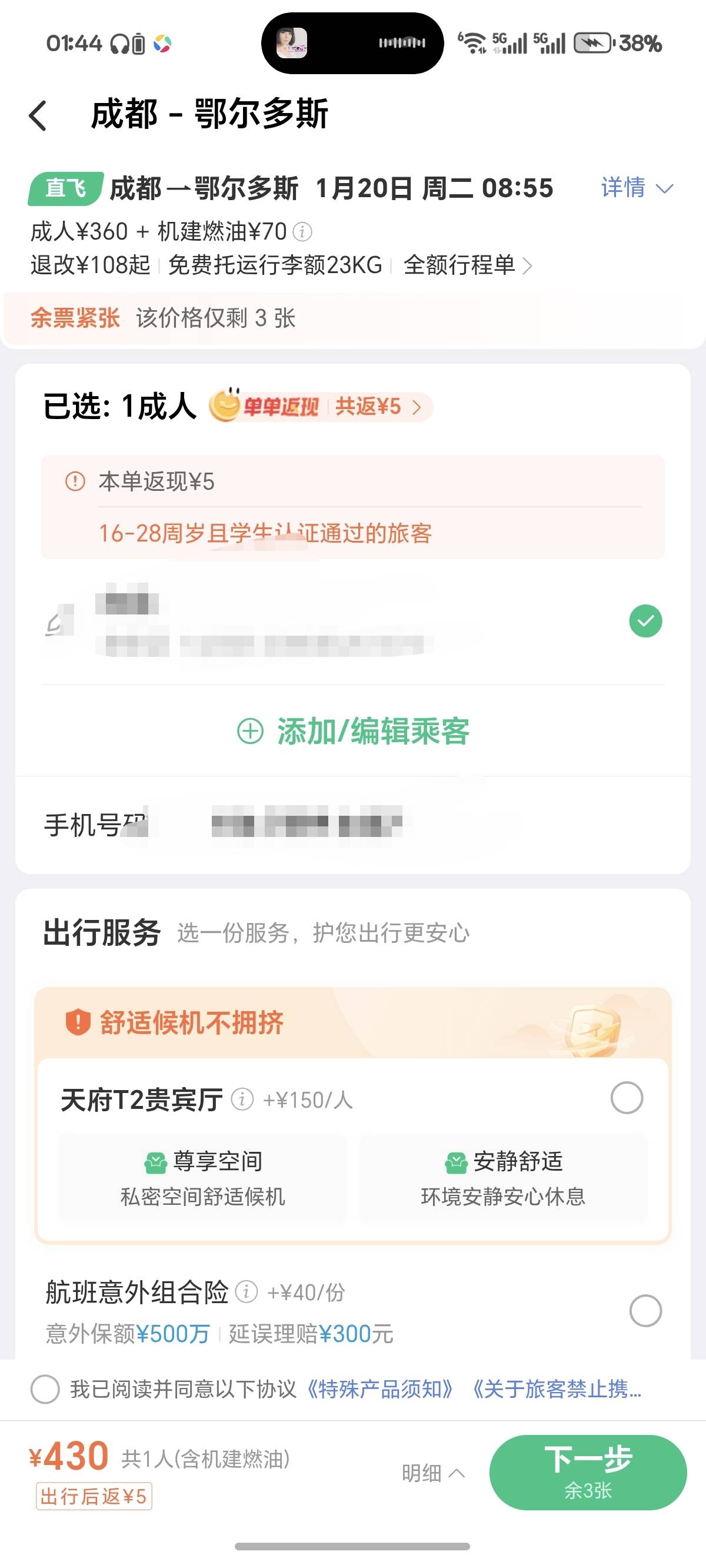Select the 航班意外组合险 insurance option
706x1568 pixels.
(x=645, y=1311)
